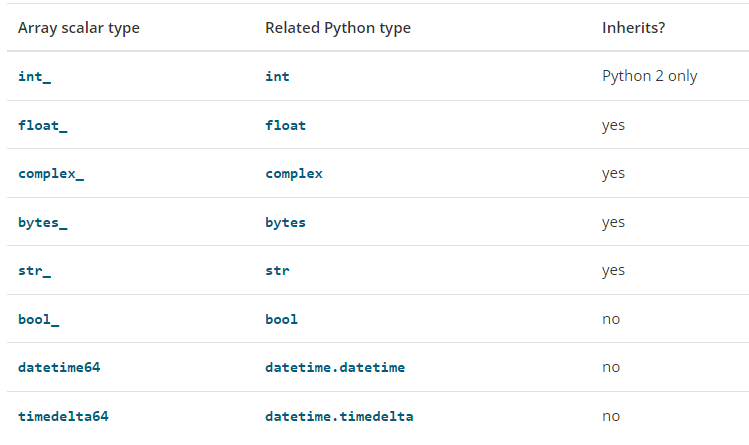Click the 'Related Python type' column header
Image resolution: width=749 pixels, height=445 pixels.
337,28
